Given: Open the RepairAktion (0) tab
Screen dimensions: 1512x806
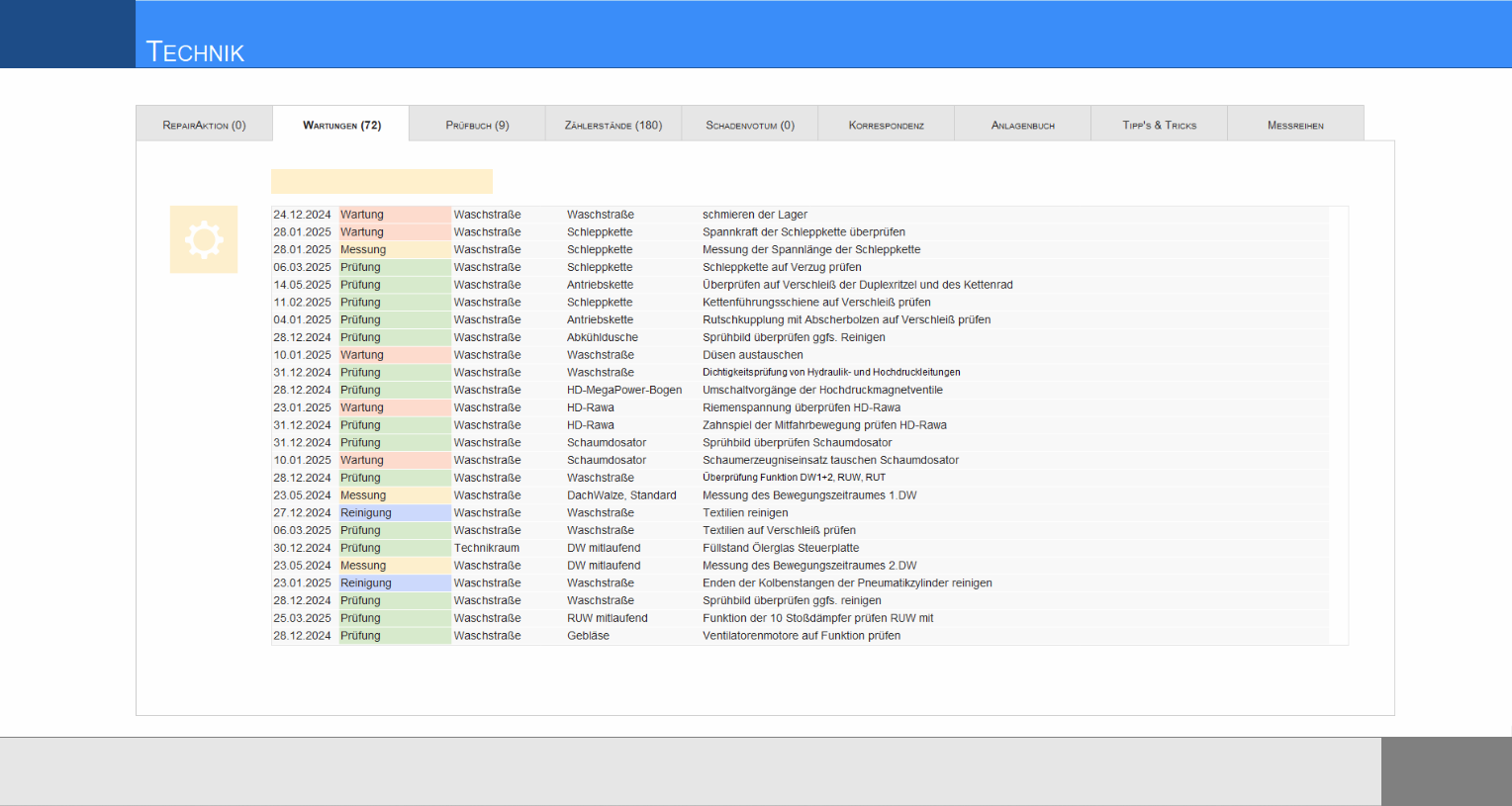Looking at the screenshot, I should (204, 125).
